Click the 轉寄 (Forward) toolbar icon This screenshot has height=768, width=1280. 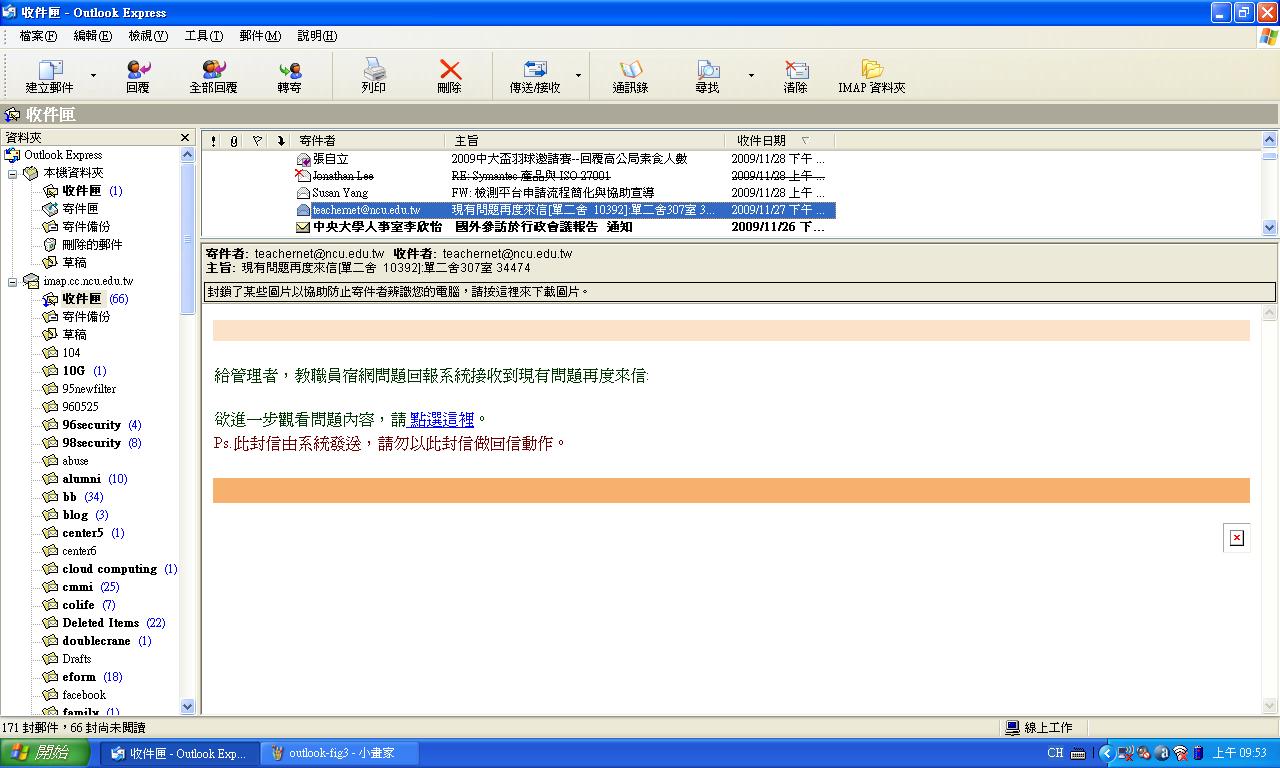290,70
